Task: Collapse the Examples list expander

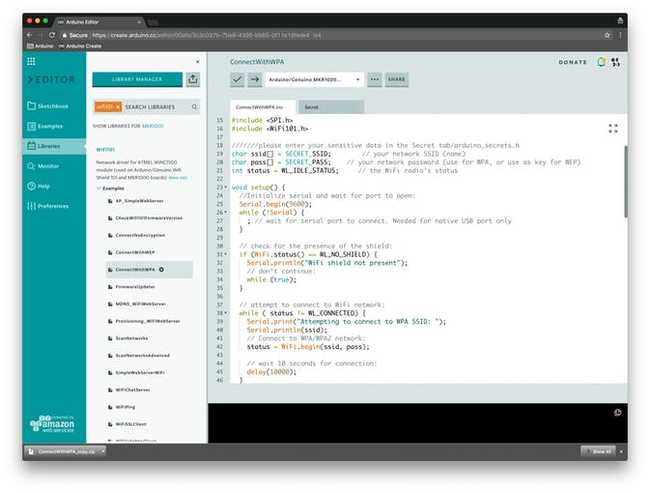Action: (x=99, y=188)
